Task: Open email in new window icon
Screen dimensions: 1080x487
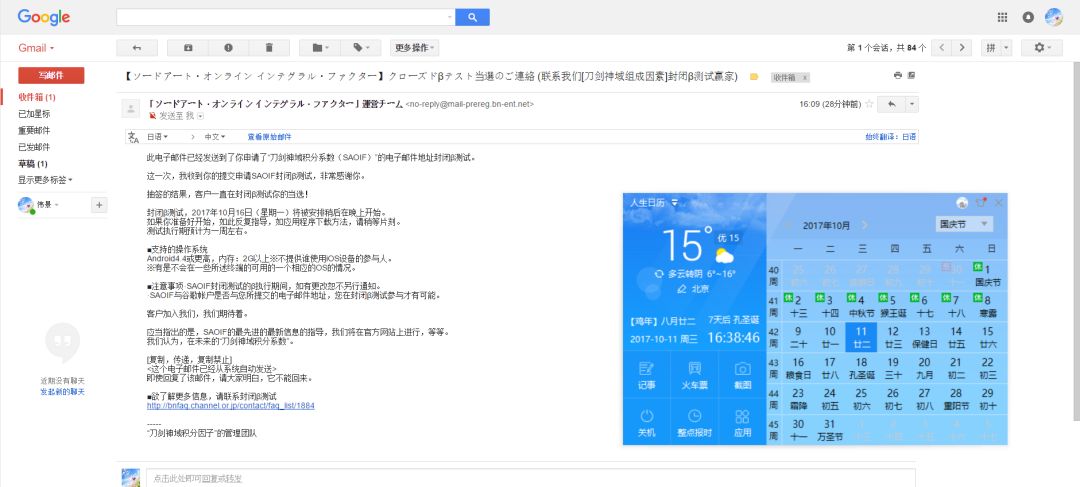Action: point(911,75)
